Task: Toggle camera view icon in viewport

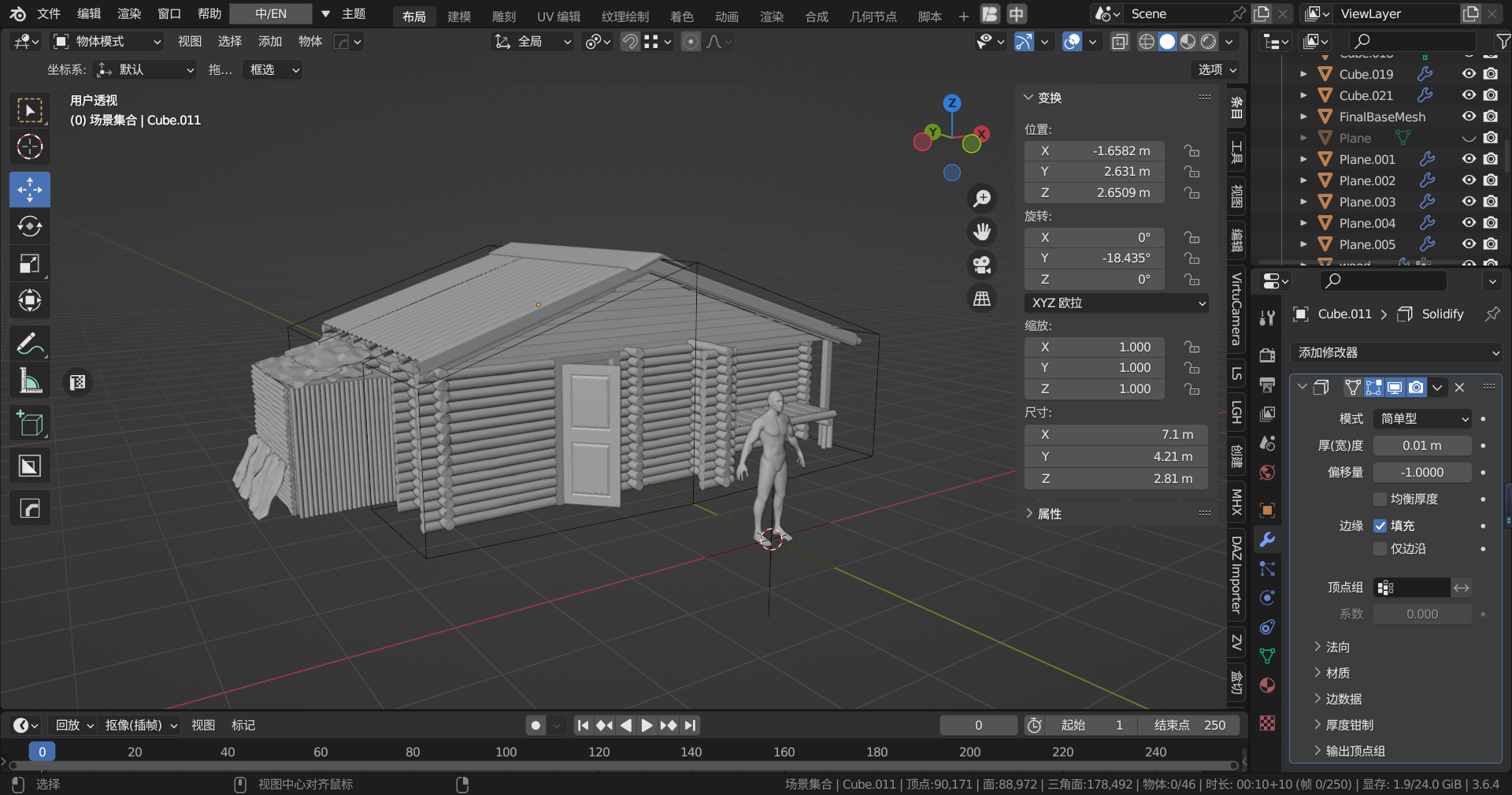Action: (982, 265)
